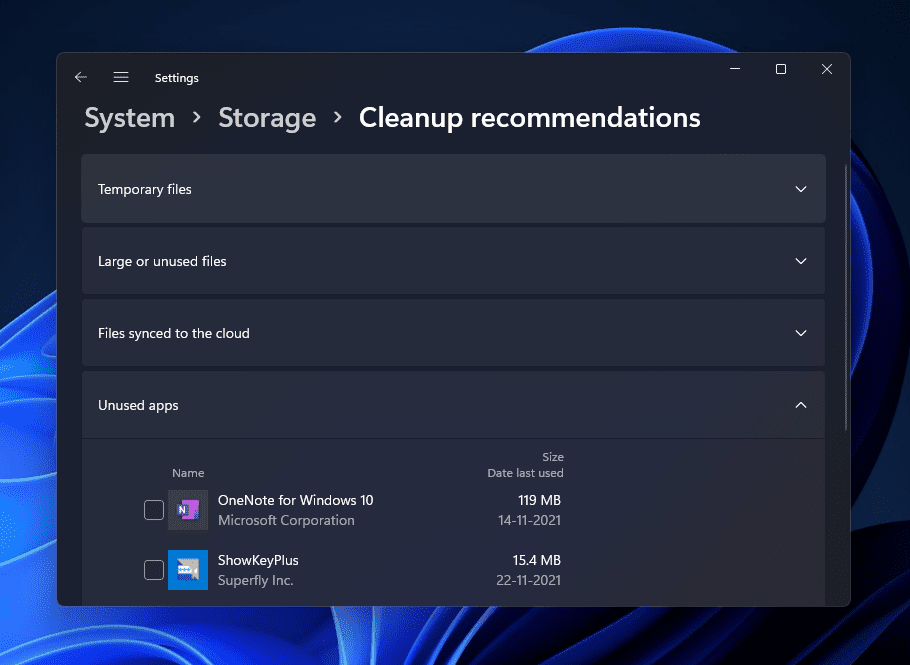Collapse the Unused apps section
The height and width of the screenshot is (665, 910).
coord(800,405)
